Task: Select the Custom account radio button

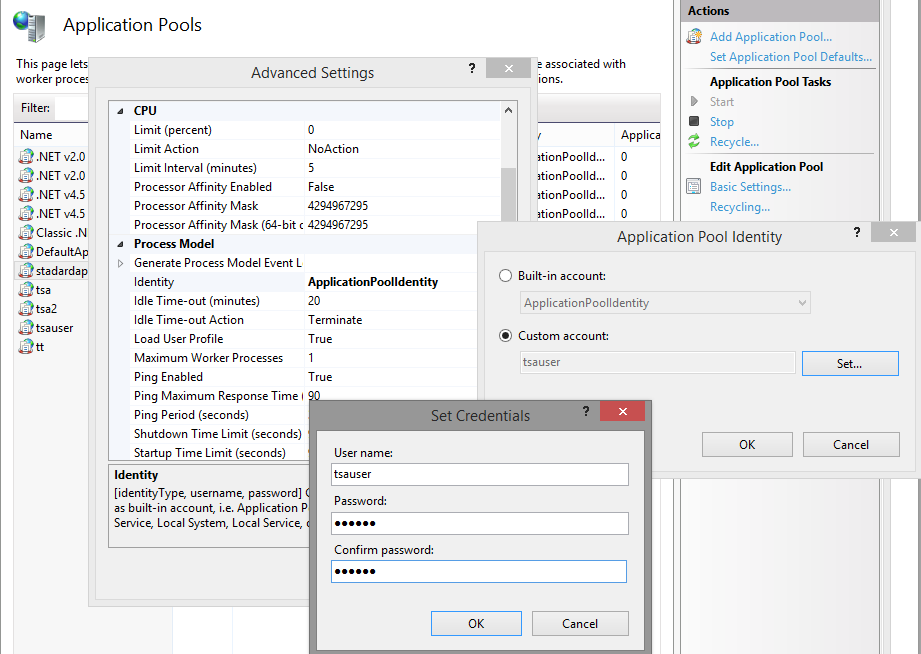Action: tap(505, 336)
